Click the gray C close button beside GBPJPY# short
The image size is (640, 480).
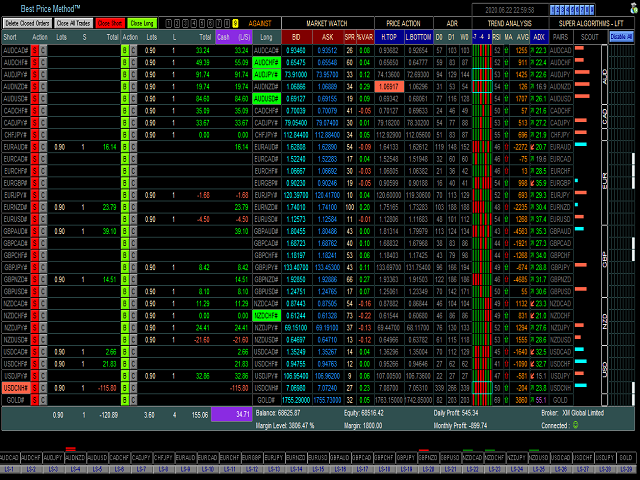[x=43, y=267]
